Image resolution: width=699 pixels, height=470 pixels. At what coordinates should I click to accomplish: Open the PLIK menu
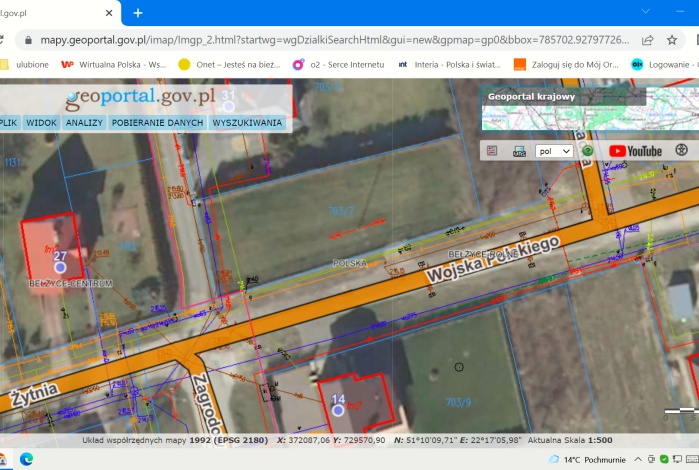pyautogui.click(x=8, y=123)
